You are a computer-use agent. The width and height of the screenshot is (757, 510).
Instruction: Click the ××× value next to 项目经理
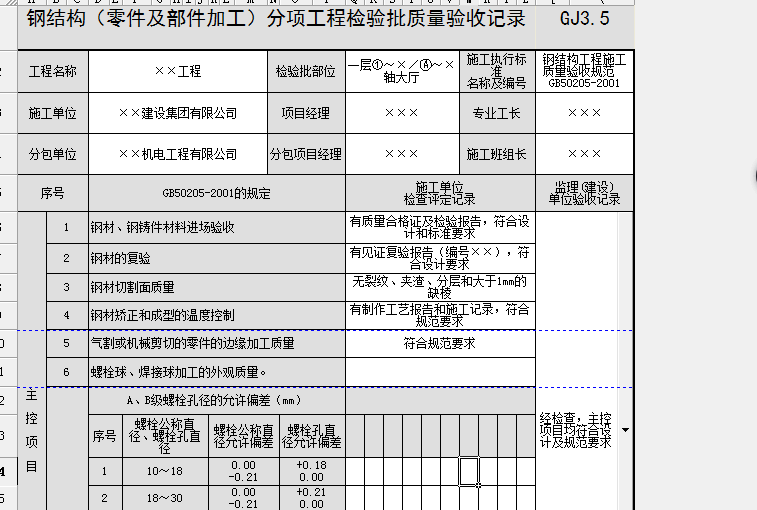(x=401, y=114)
